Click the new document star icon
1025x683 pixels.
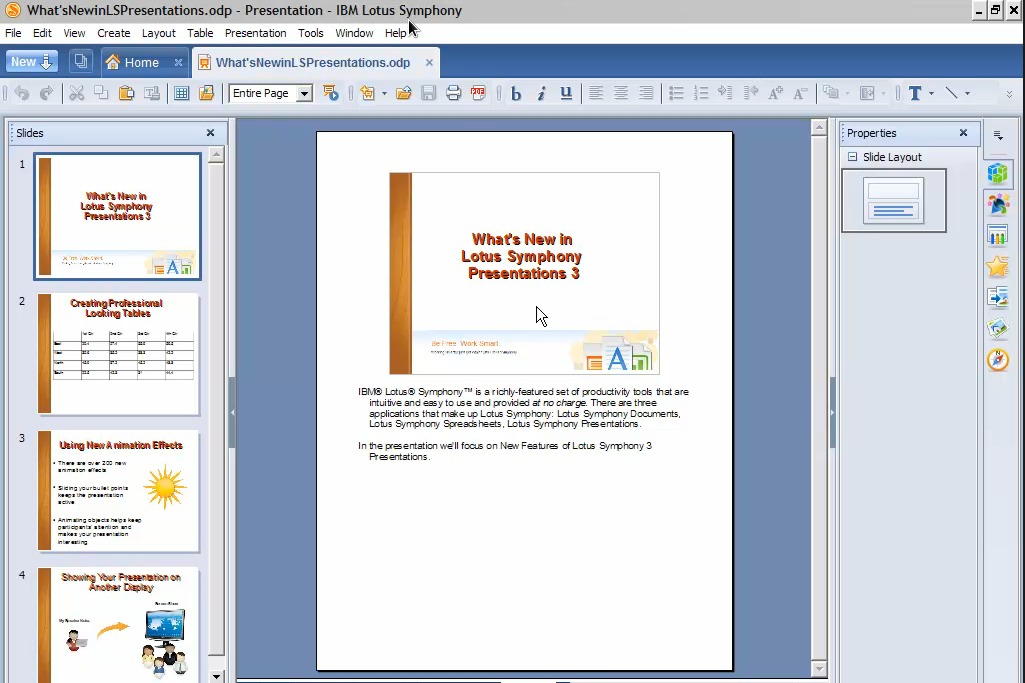(367, 93)
